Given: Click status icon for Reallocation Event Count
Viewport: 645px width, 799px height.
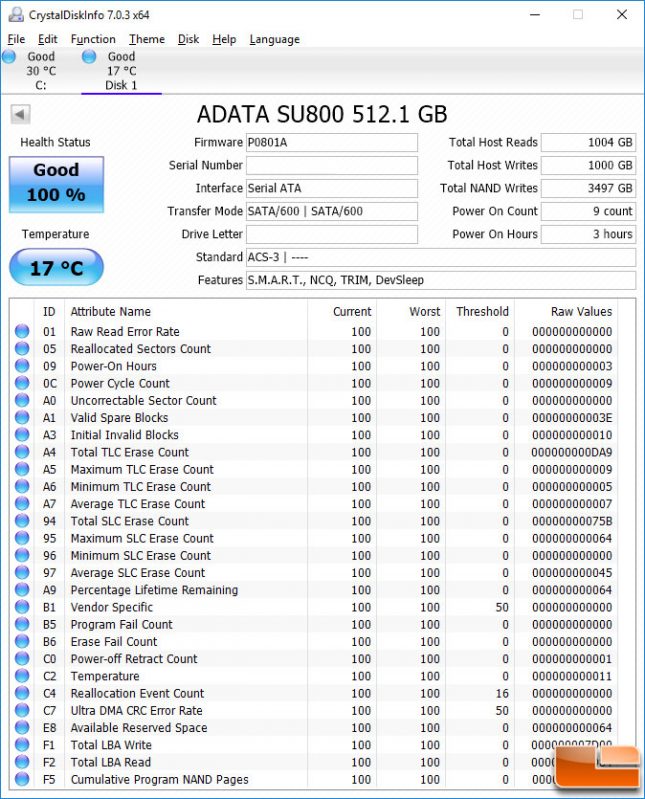Looking at the screenshot, I should point(22,693).
